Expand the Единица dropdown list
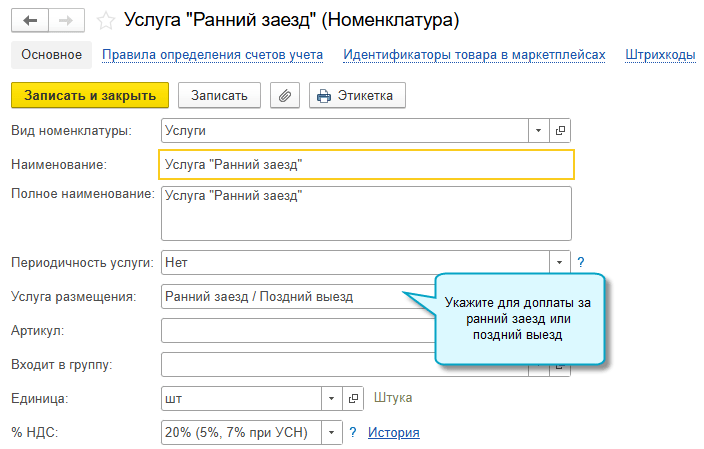This screenshot has width=704, height=449. [x=331, y=398]
